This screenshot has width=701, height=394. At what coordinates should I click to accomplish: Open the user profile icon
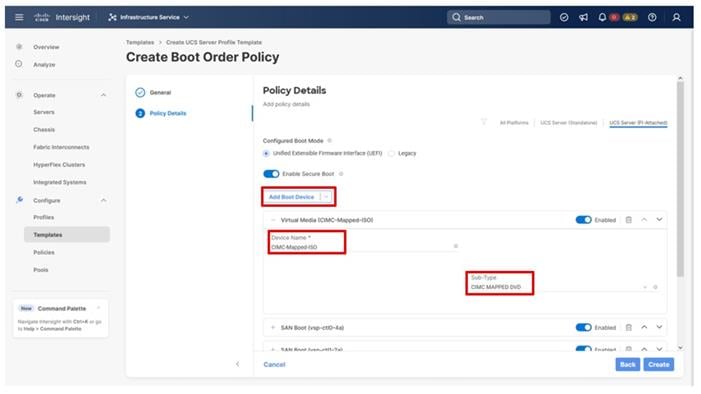(x=676, y=17)
